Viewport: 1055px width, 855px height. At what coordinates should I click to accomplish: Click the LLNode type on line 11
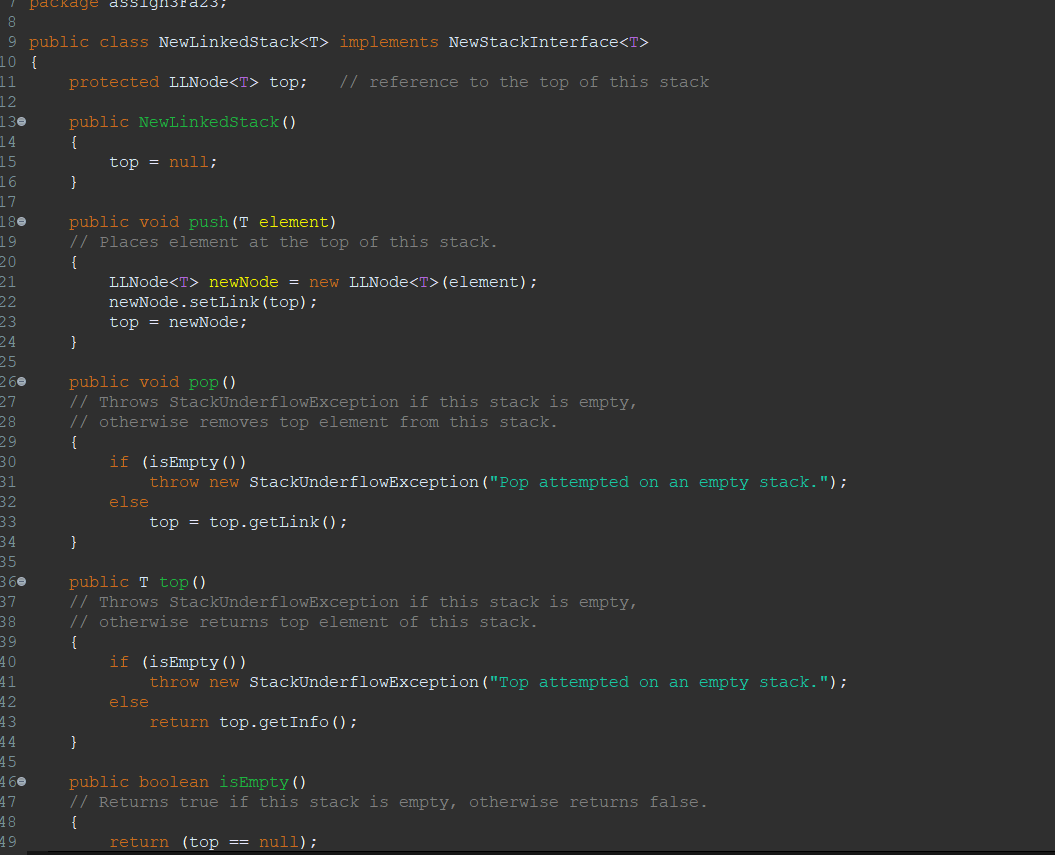pos(199,81)
